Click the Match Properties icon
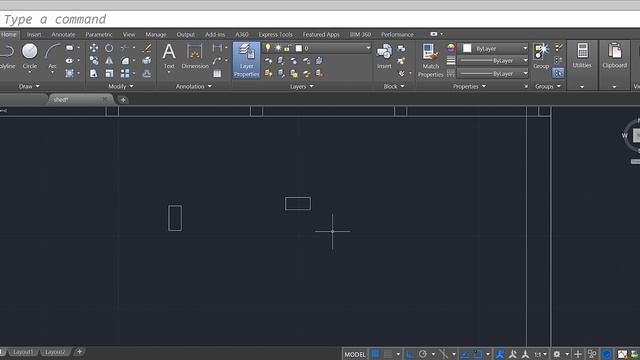This screenshot has width=640, height=360. 431,60
